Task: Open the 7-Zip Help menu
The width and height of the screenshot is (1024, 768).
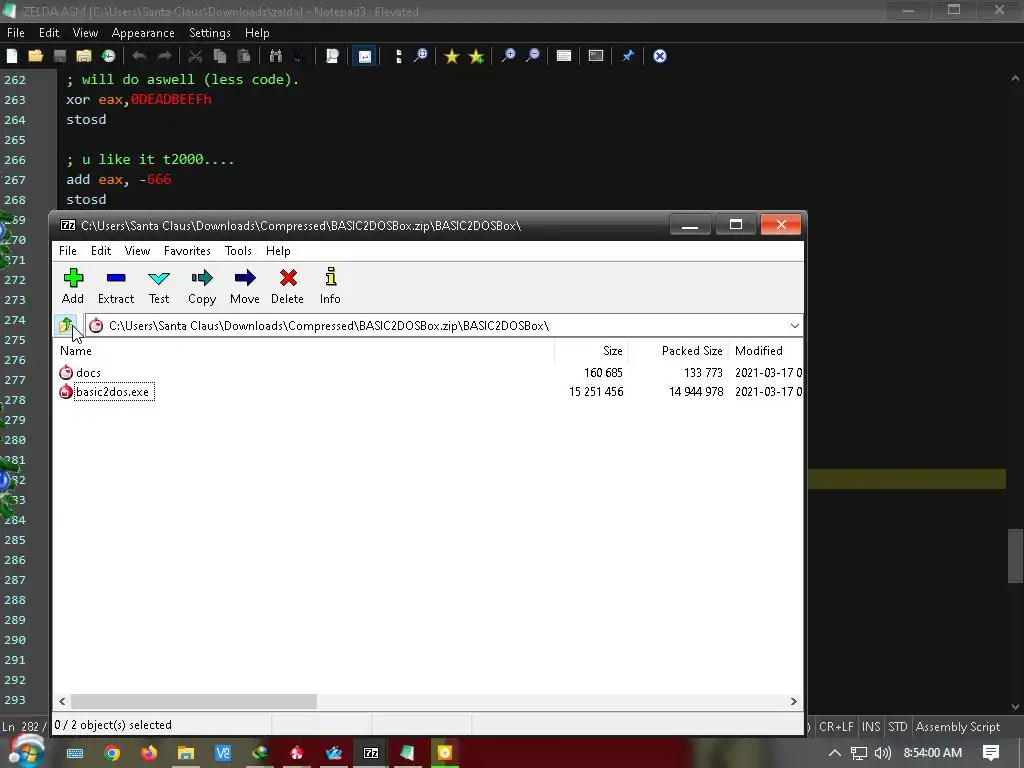Action: [x=278, y=251]
